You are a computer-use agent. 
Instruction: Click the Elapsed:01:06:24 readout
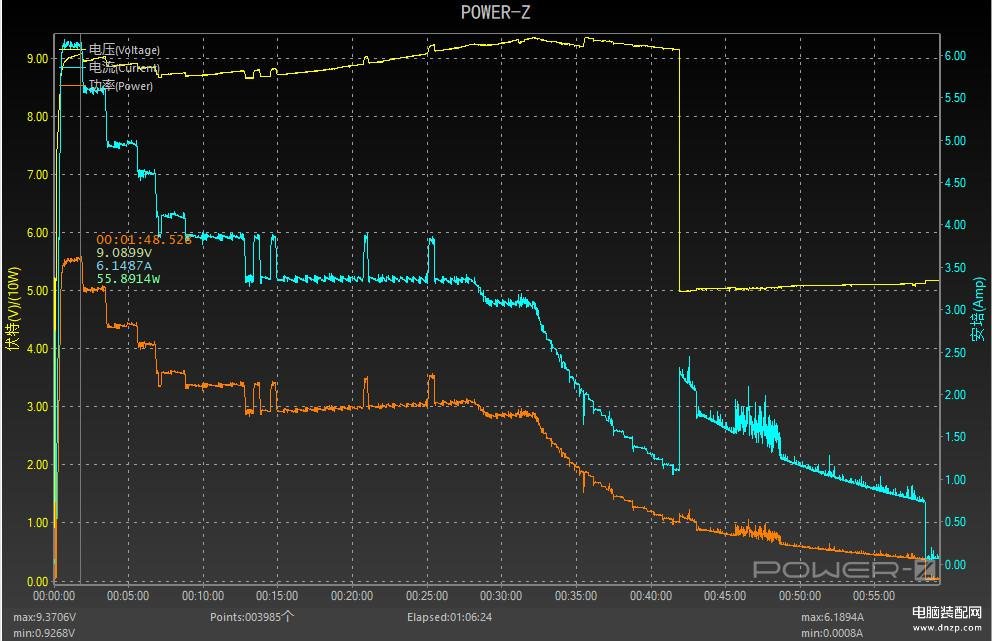pyautogui.click(x=449, y=617)
